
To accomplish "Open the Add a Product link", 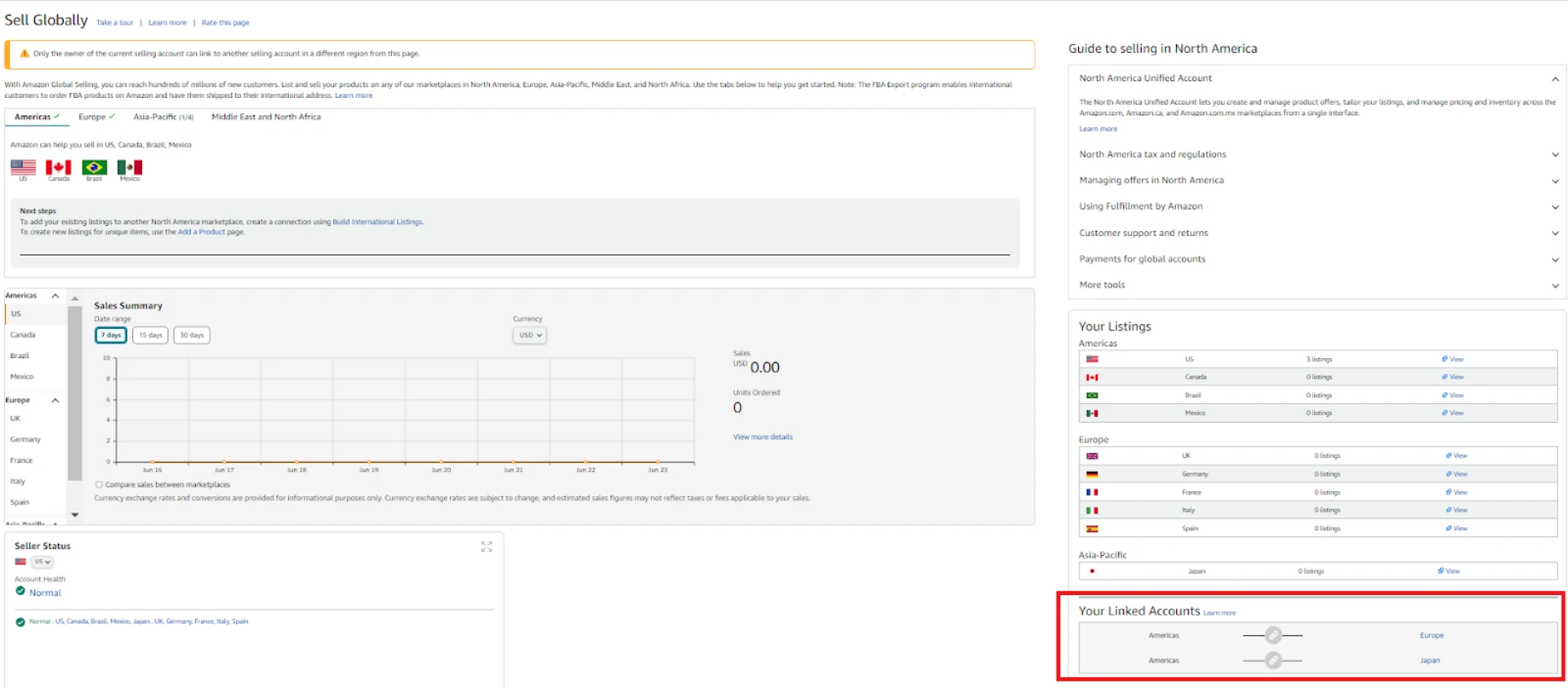I will (x=201, y=232).
